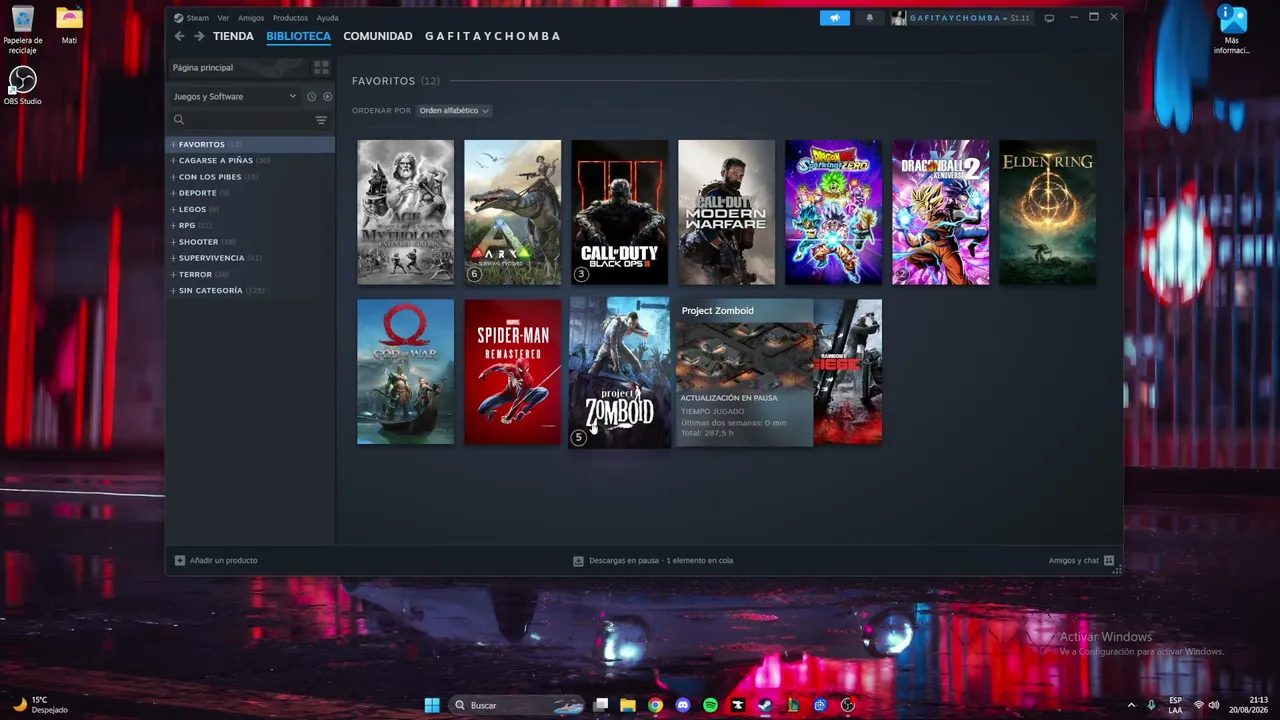Switch to the COMUNIDAD tab
This screenshot has width=1280, height=720.
coord(378,36)
